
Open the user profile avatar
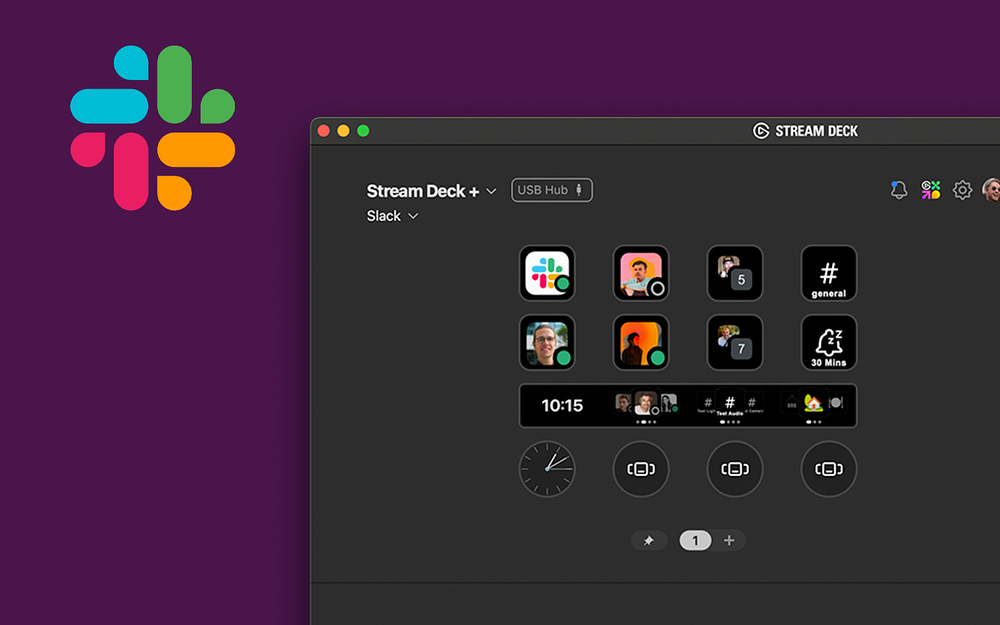(x=991, y=189)
